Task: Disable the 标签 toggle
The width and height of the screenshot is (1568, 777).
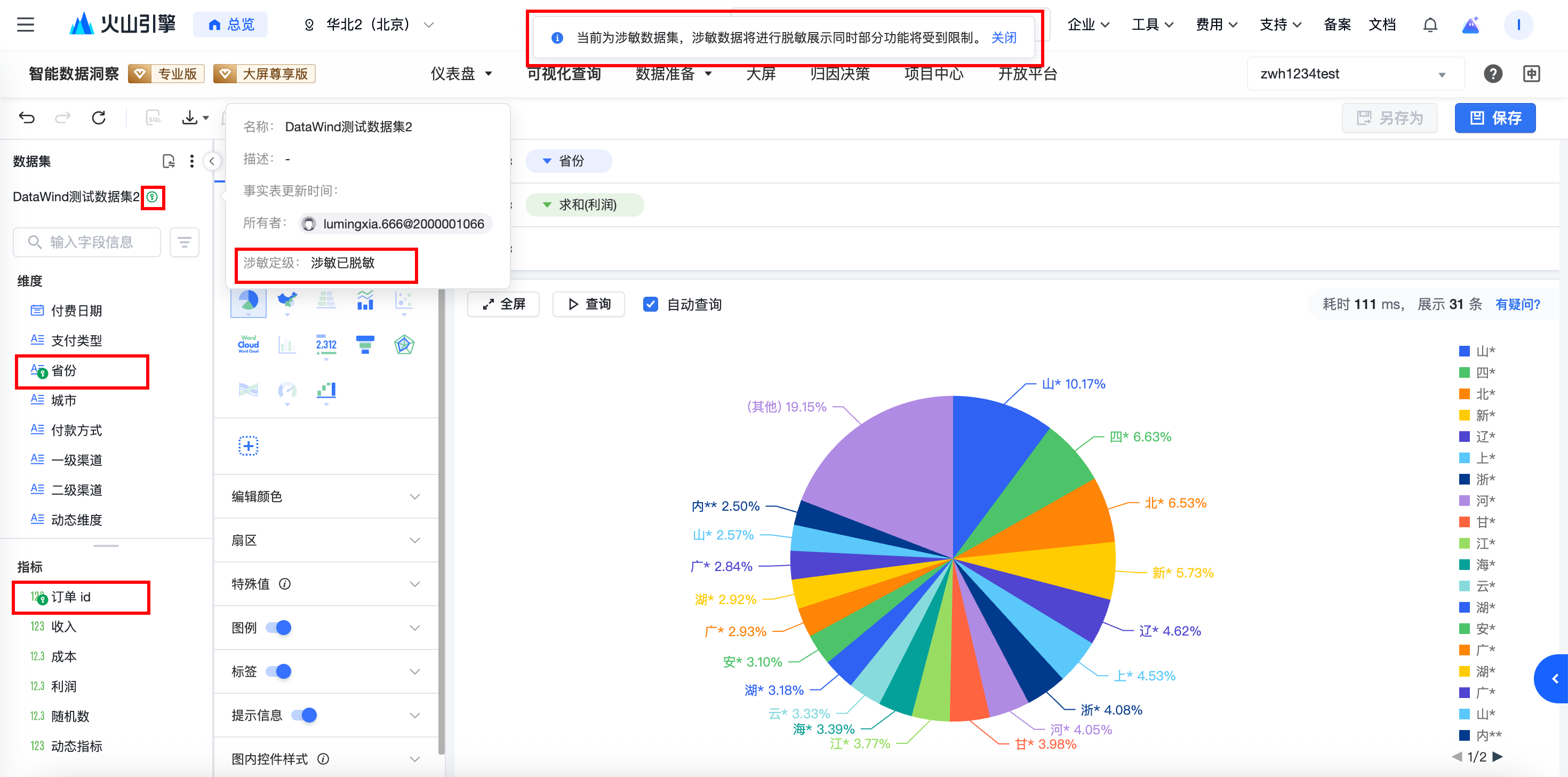Action: pos(279,672)
